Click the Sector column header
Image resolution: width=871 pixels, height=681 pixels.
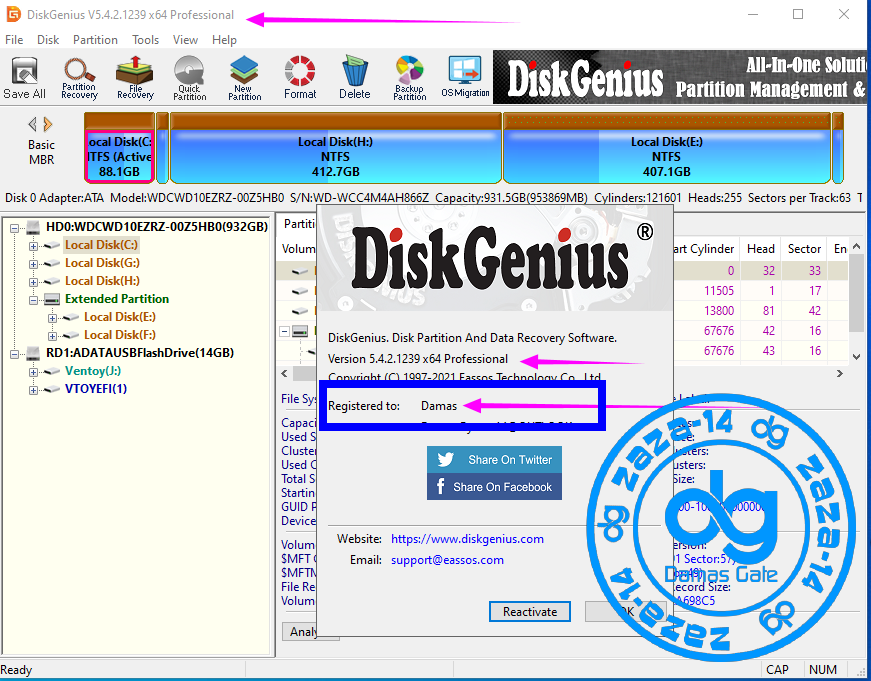[x=804, y=249]
